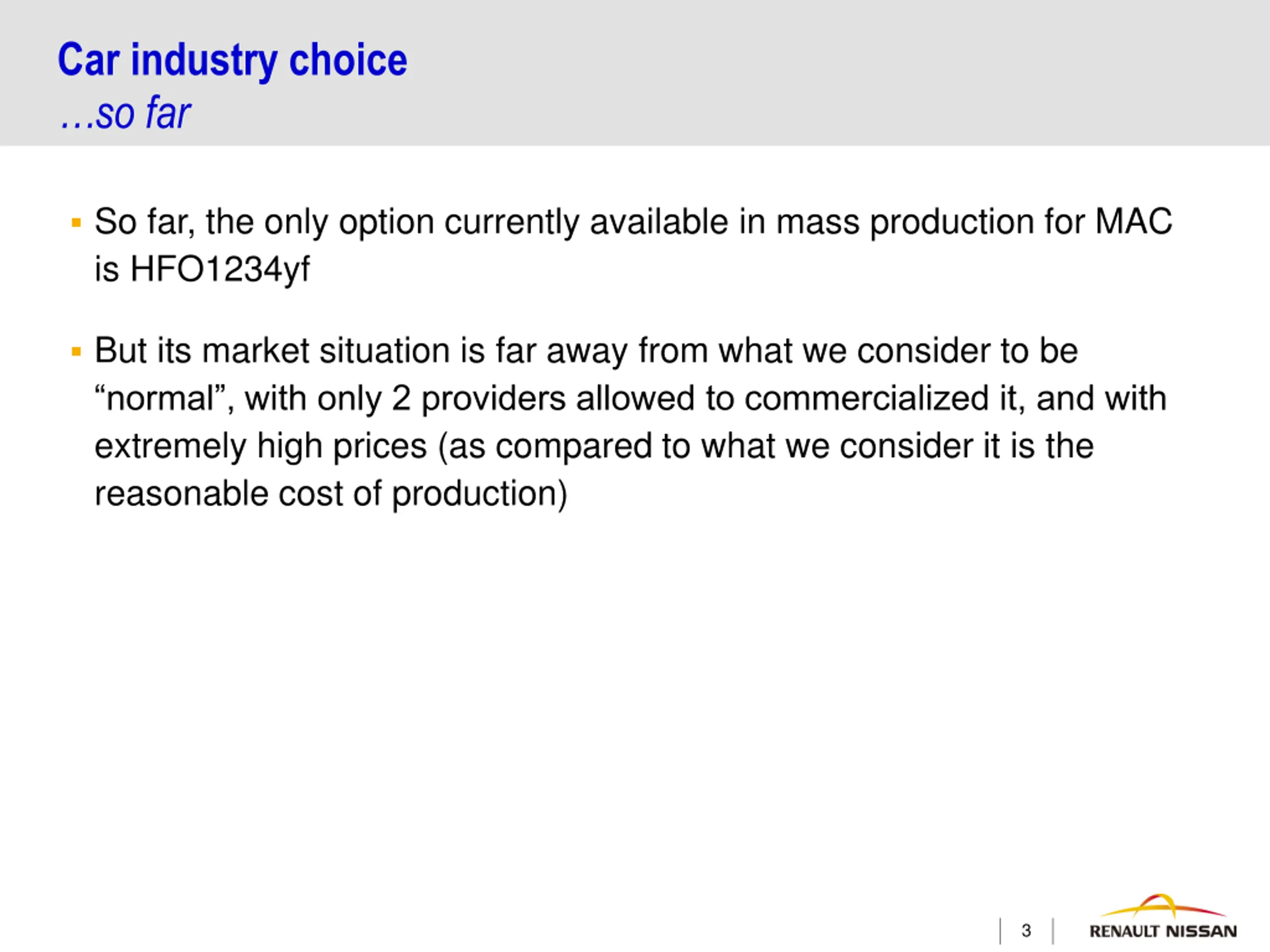
Task: Select the second orange bullet marker
Action: pyautogui.click(x=76, y=351)
